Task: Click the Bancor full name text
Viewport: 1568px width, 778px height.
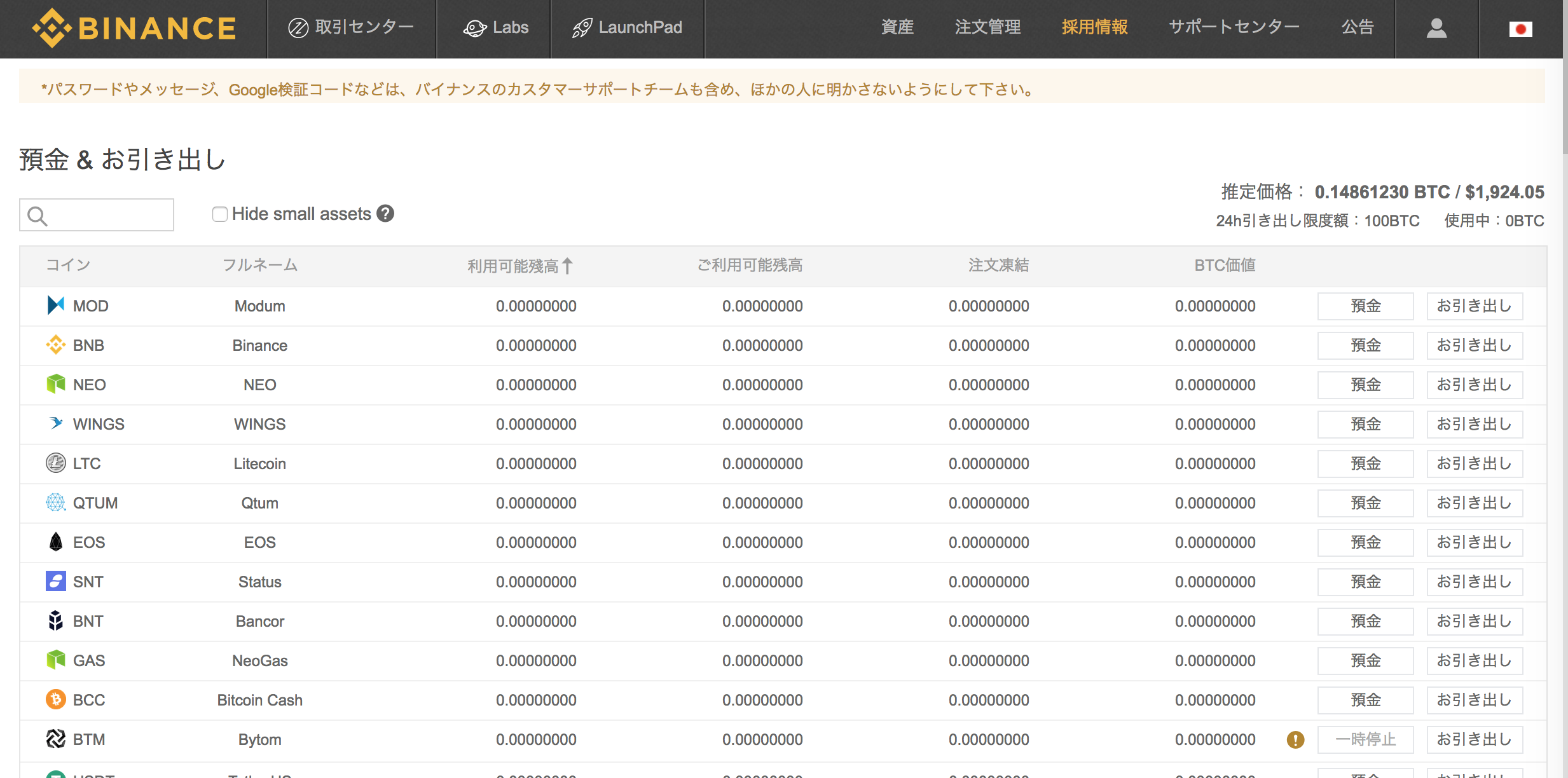Action: (x=260, y=621)
